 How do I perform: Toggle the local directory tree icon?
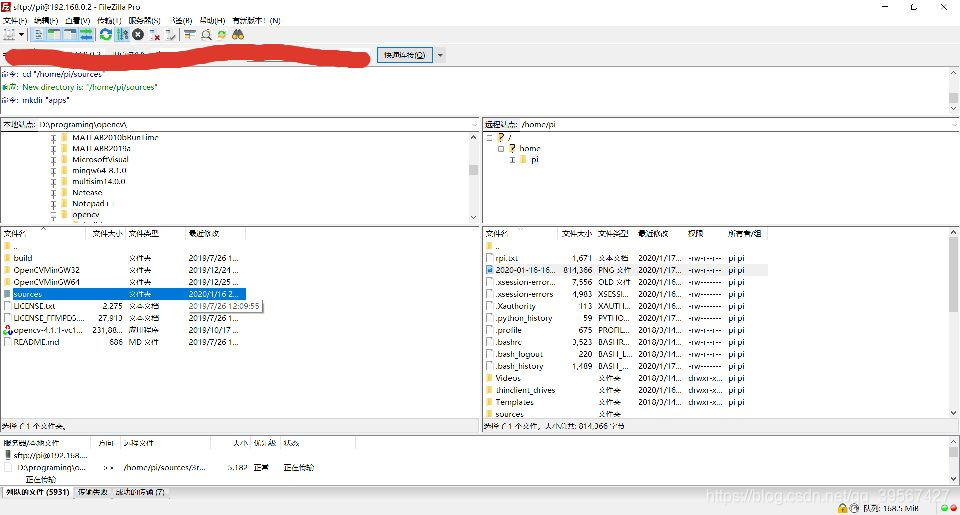coord(54,35)
